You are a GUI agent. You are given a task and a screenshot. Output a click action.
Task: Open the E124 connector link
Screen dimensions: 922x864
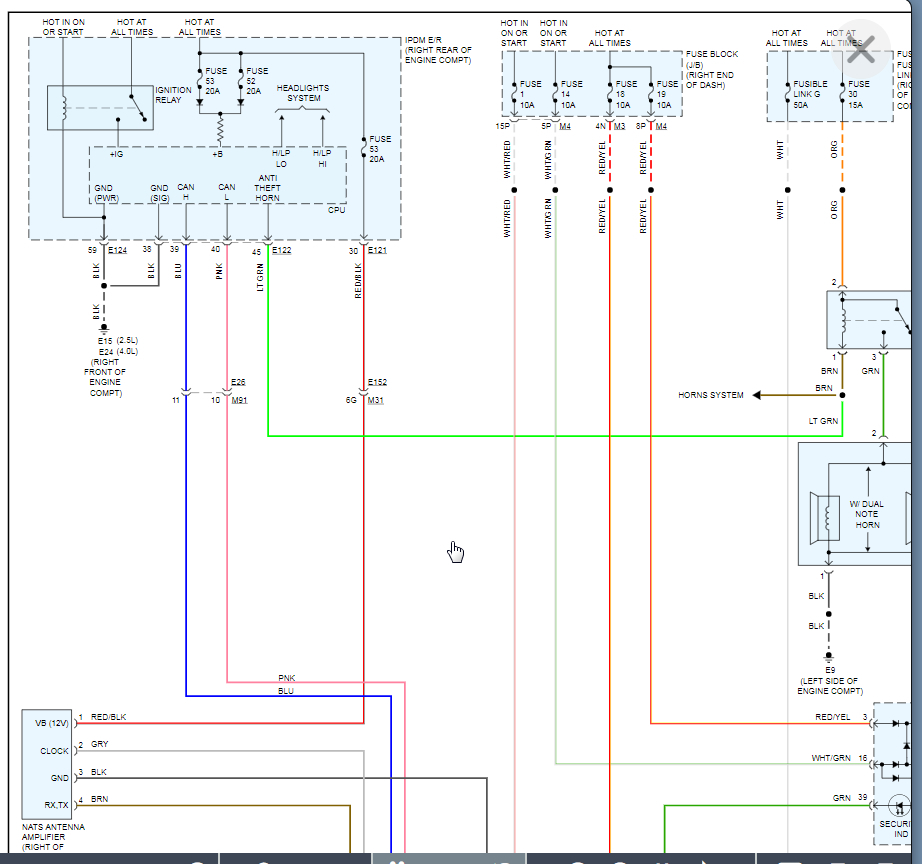(118, 250)
